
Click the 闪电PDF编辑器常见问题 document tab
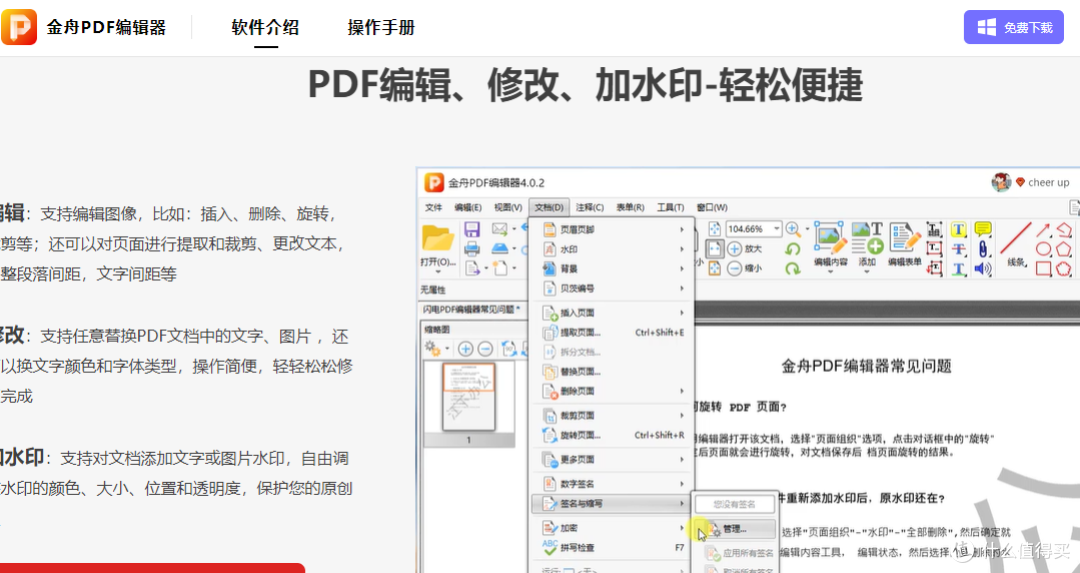tap(472, 310)
